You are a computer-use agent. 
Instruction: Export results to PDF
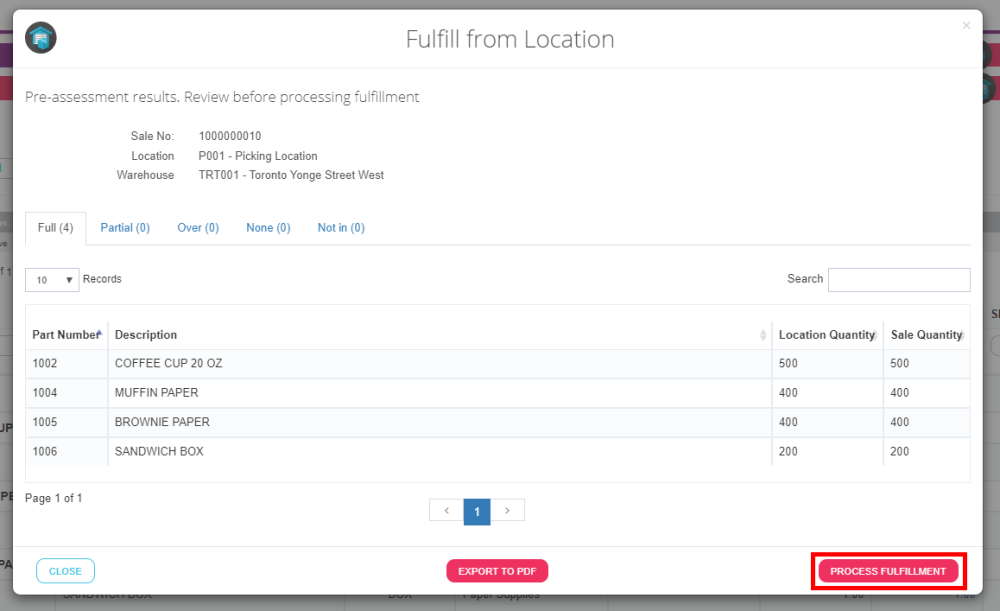497,571
